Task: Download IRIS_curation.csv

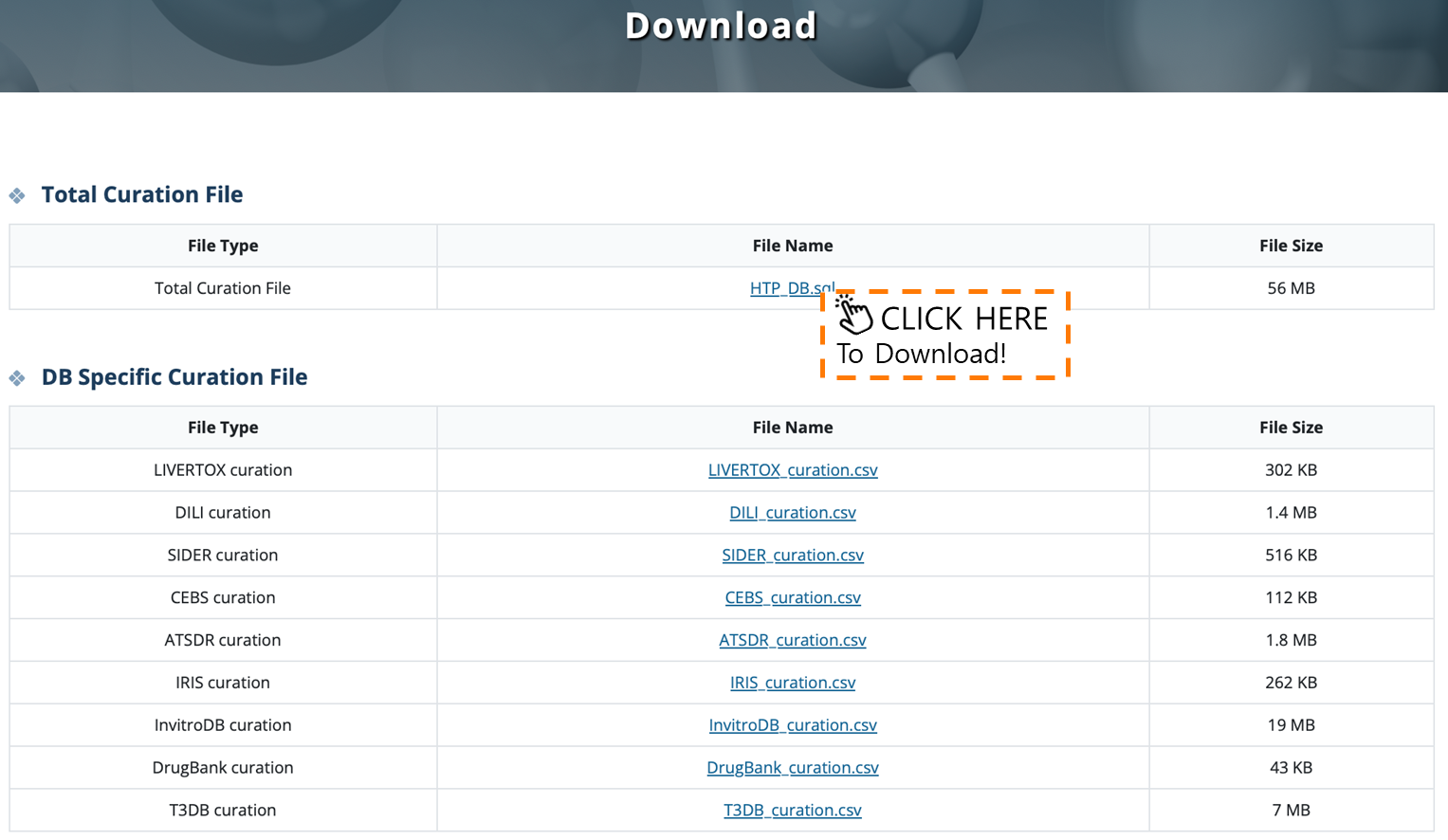Action: point(793,683)
